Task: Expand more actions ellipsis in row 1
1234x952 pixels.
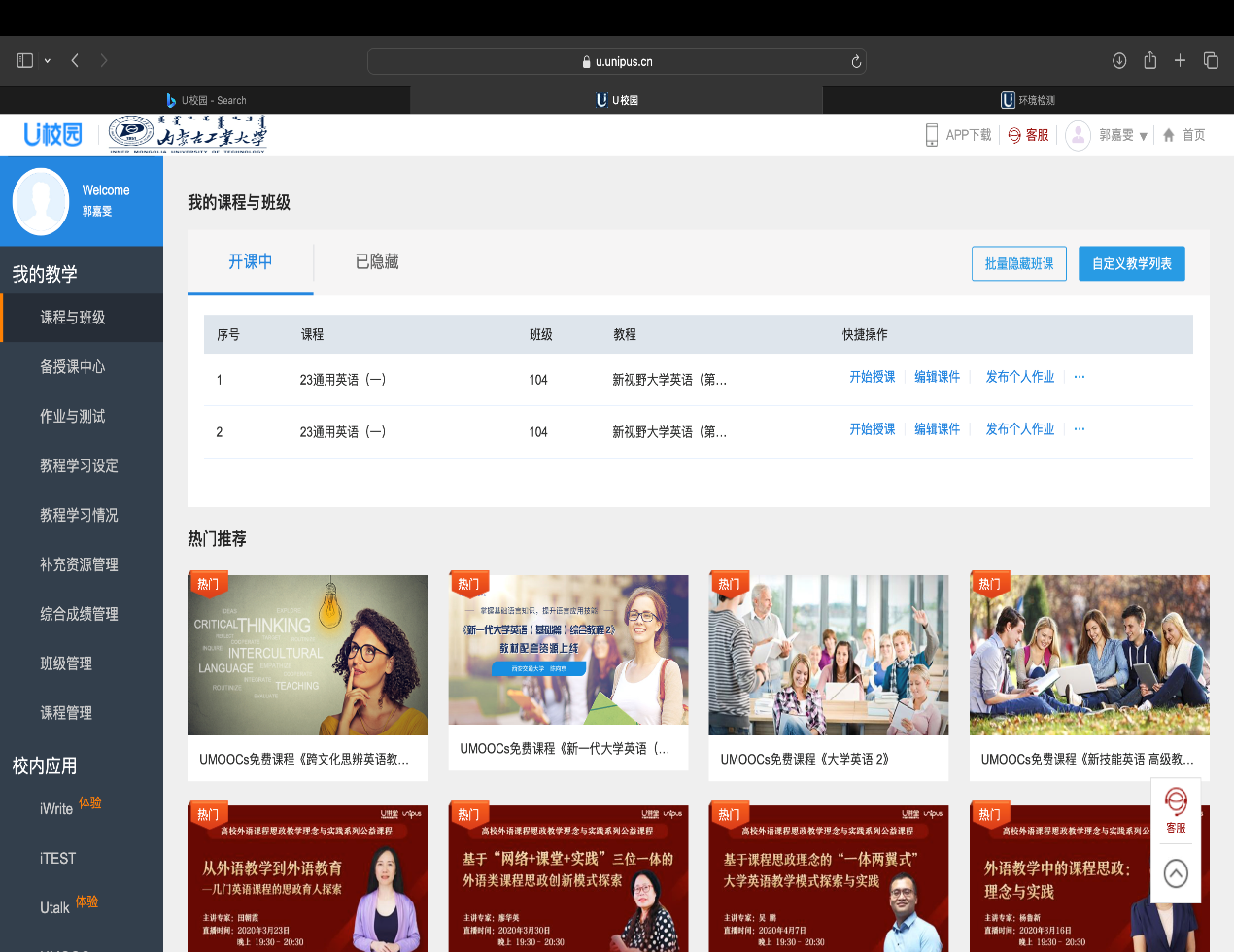Action: [x=1080, y=377]
